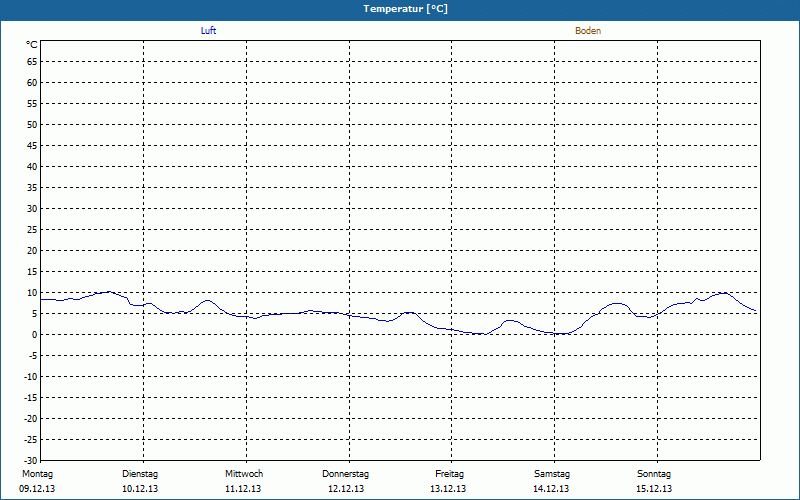Click the date 13.12.13
800x500 pixels.
click(449, 489)
